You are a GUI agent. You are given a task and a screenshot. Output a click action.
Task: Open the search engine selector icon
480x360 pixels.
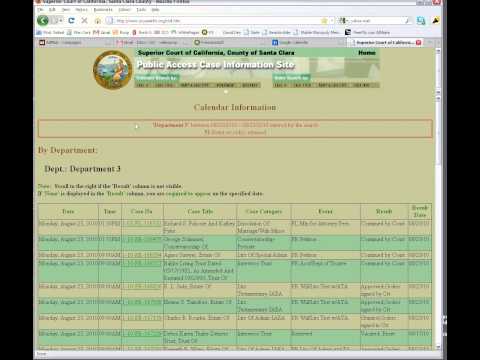pyautogui.click(x=342, y=21)
